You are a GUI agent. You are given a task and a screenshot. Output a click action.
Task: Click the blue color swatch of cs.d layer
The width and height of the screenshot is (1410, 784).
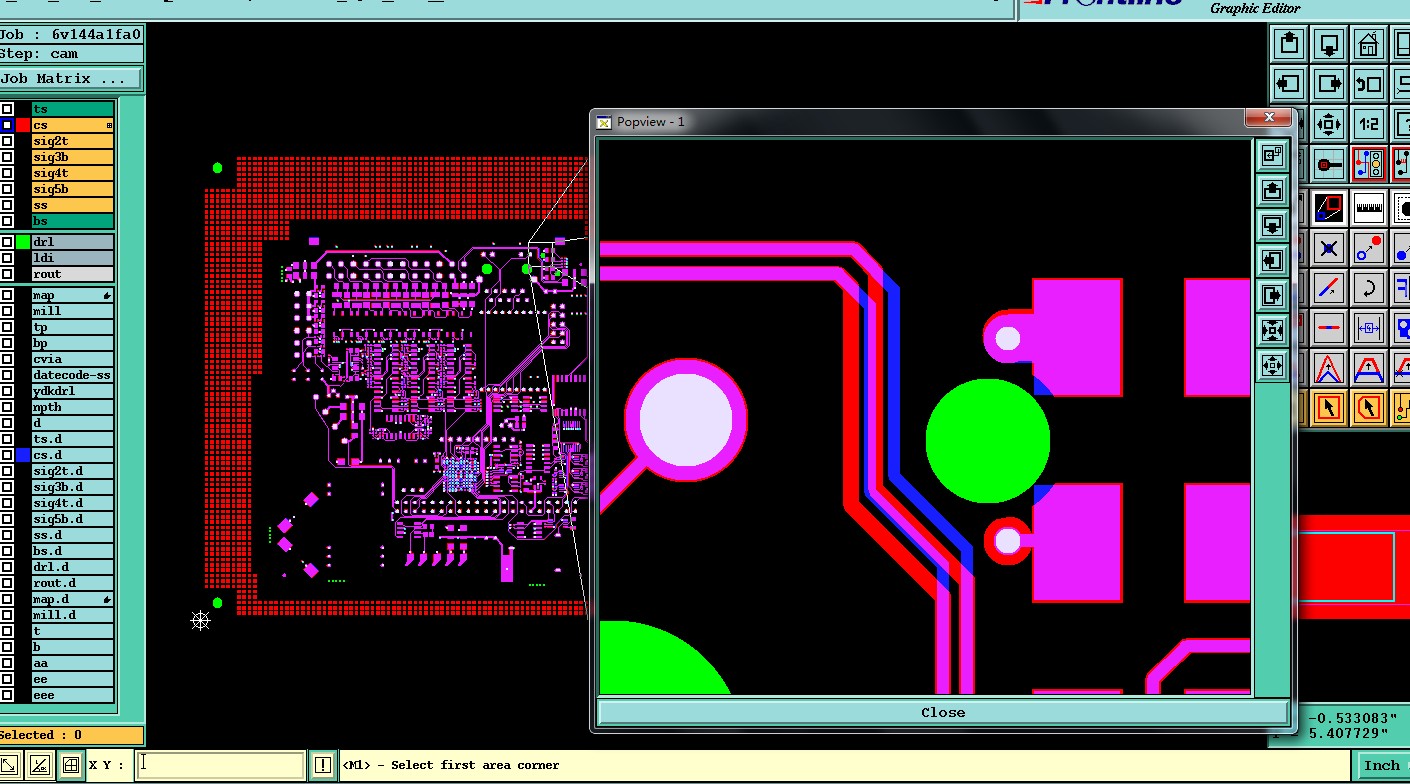(23, 455)
